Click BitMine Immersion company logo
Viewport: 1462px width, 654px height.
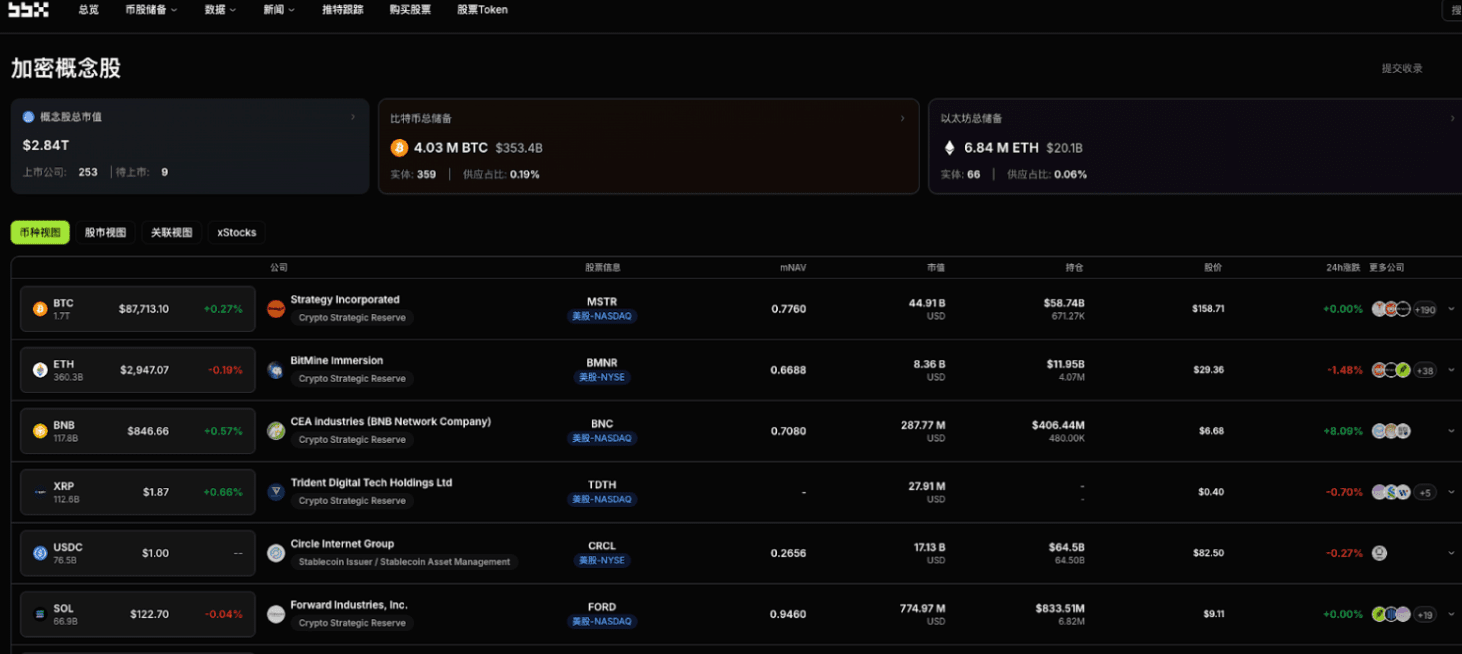pos(276,370)
